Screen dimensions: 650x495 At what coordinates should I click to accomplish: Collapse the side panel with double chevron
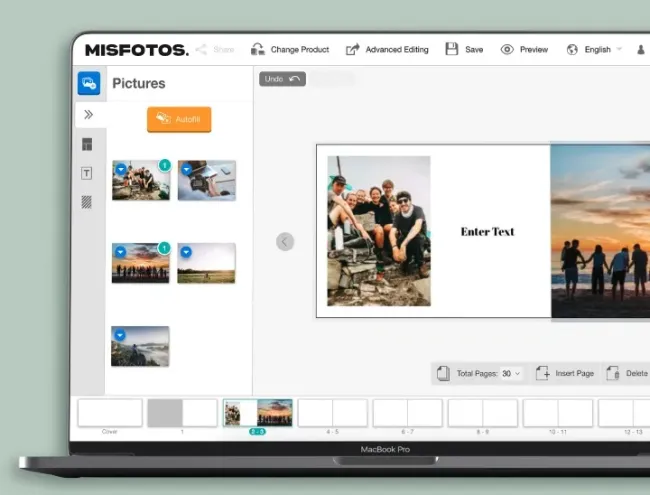click(88, 115)
